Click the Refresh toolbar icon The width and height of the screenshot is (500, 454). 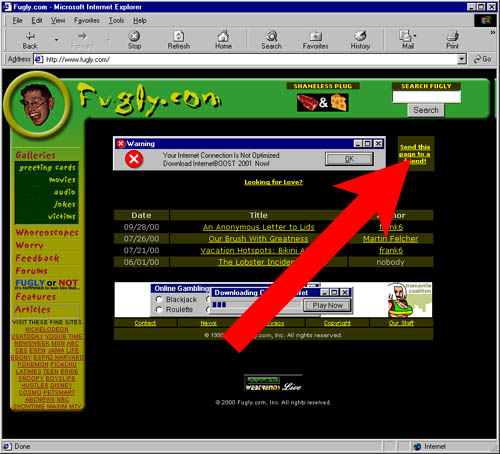pos(179,40)
